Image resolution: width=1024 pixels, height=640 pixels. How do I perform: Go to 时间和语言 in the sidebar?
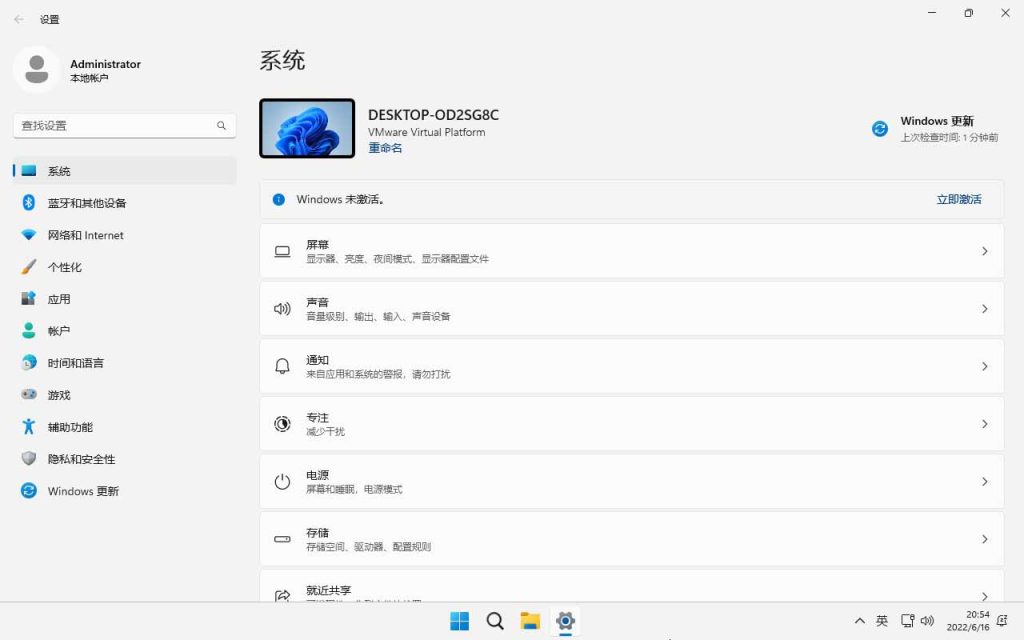(x=75, y=363)
